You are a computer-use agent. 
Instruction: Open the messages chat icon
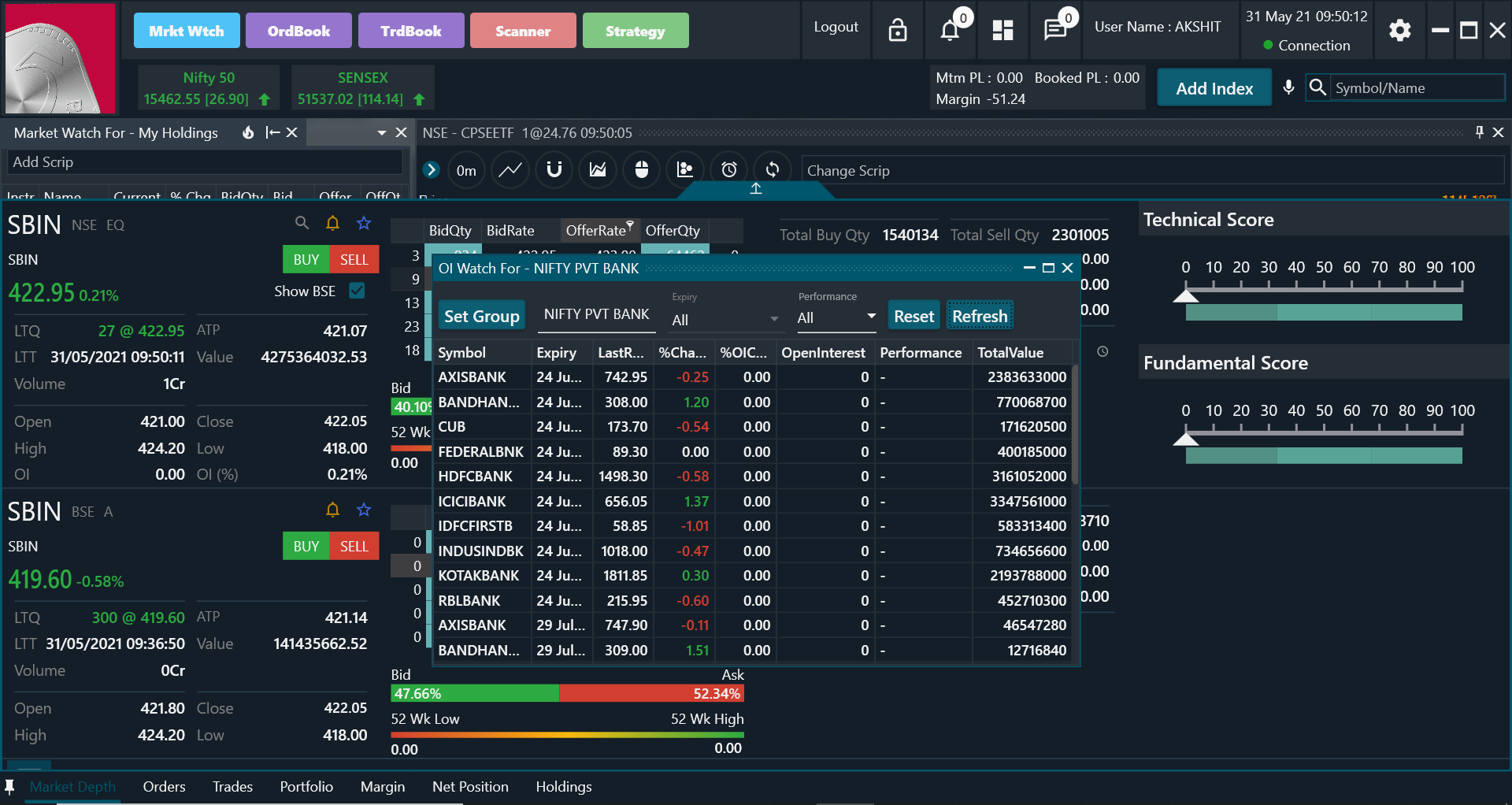click(x=1054, y=30)
